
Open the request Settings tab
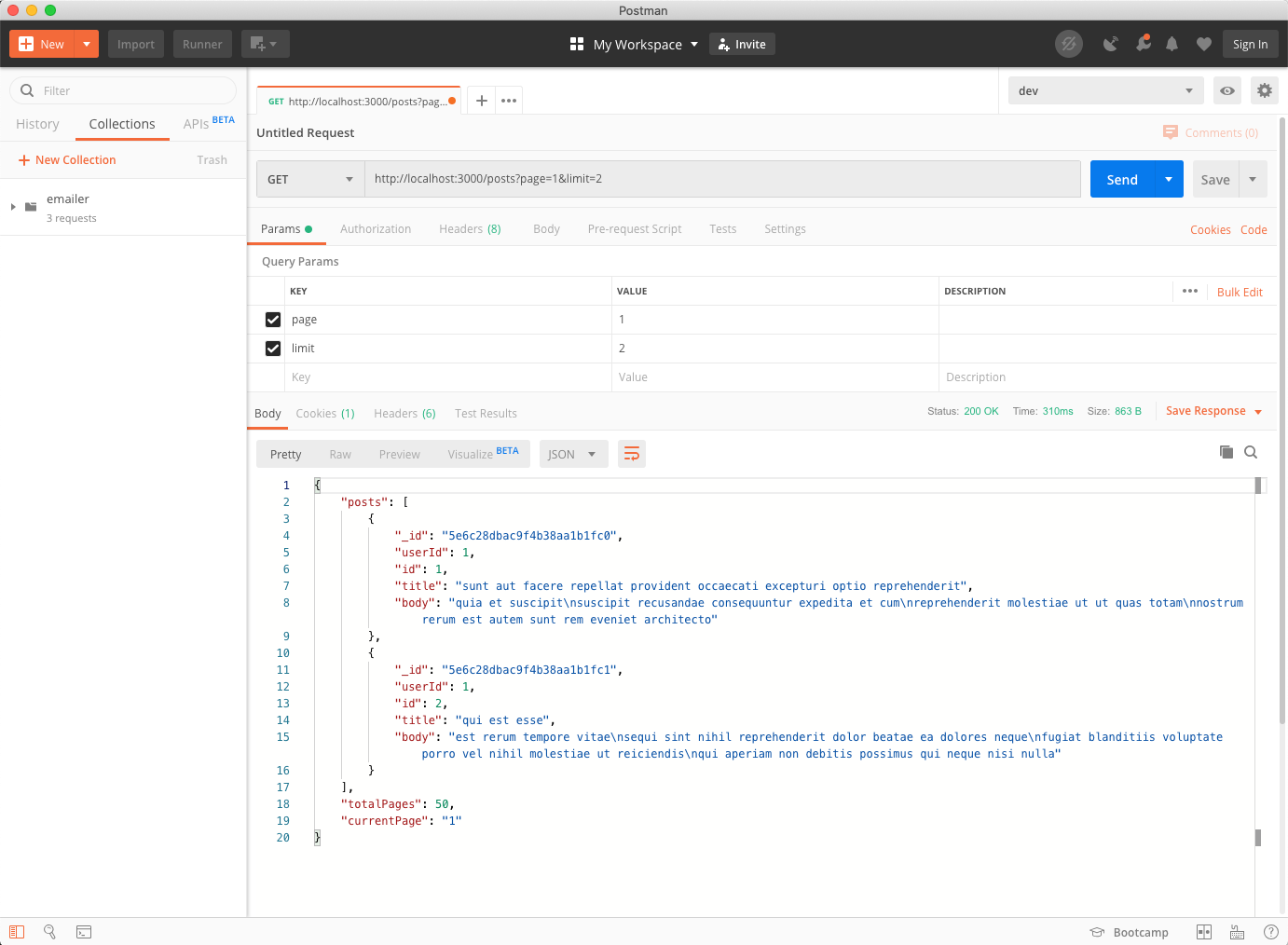[785, 229]
